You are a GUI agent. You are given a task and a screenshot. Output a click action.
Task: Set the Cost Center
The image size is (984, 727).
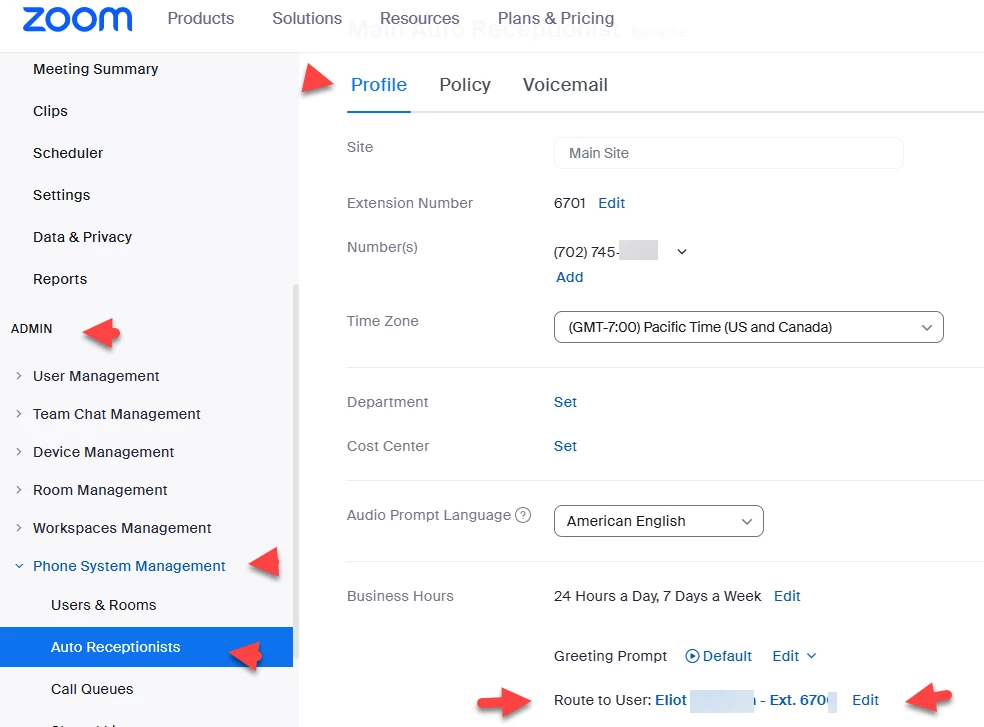[x=565, y=446]
